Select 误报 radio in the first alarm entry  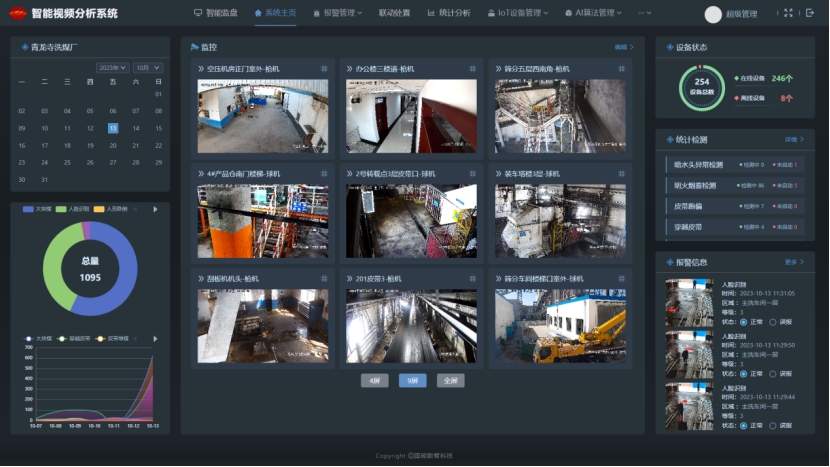[772, 322]
